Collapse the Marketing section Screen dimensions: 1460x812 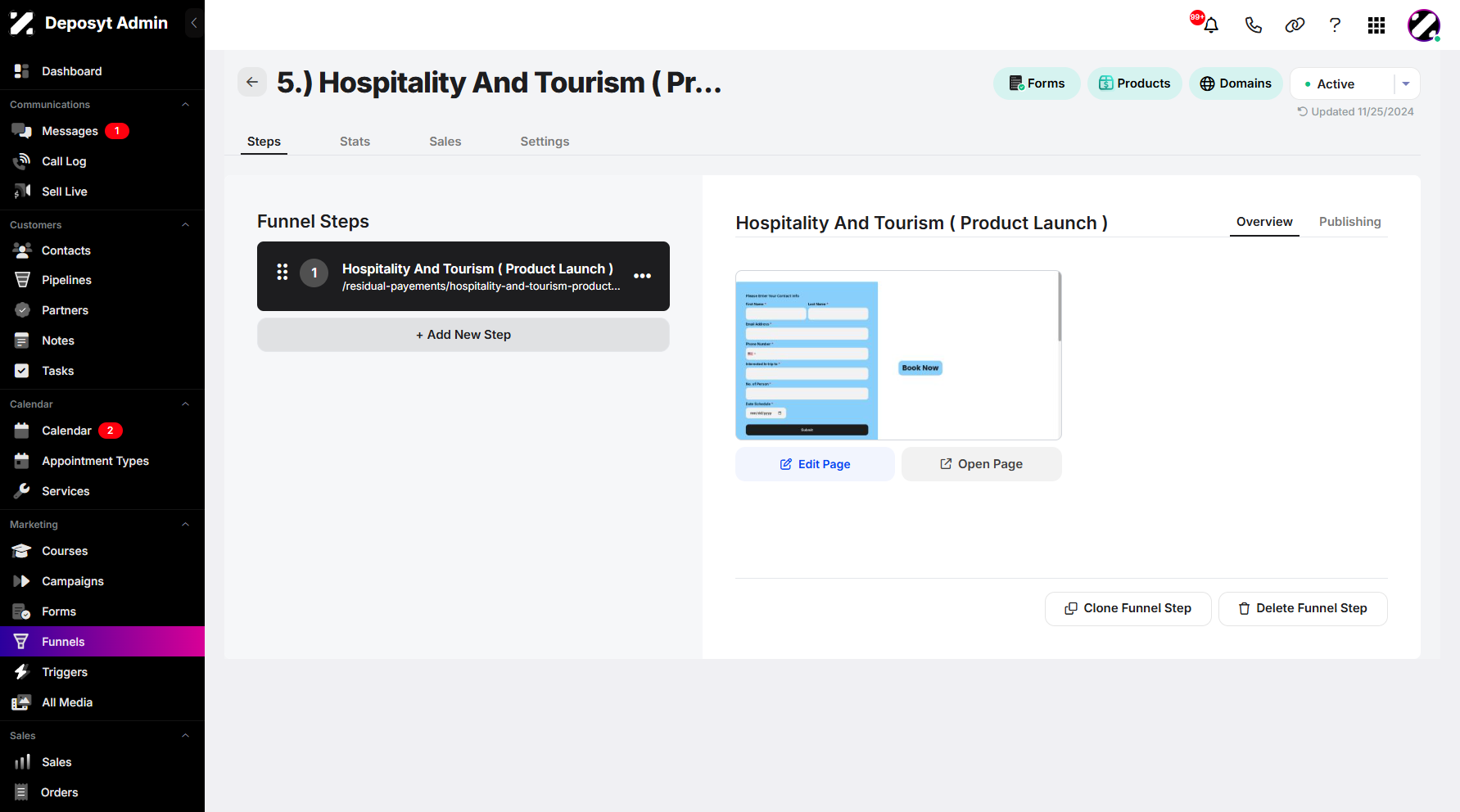tap(185, 525)
